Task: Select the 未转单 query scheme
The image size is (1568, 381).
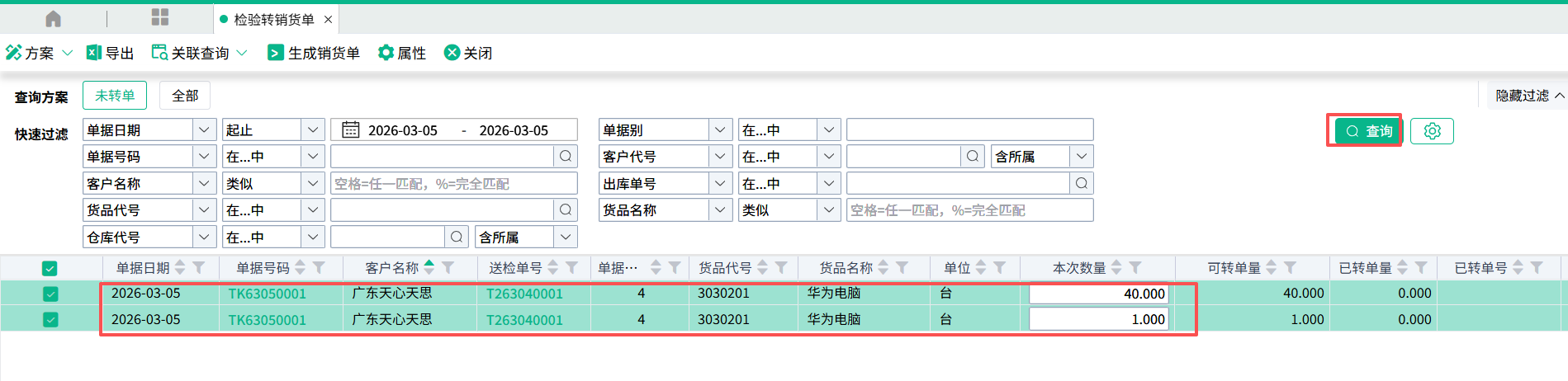Action: click(115, 96)
